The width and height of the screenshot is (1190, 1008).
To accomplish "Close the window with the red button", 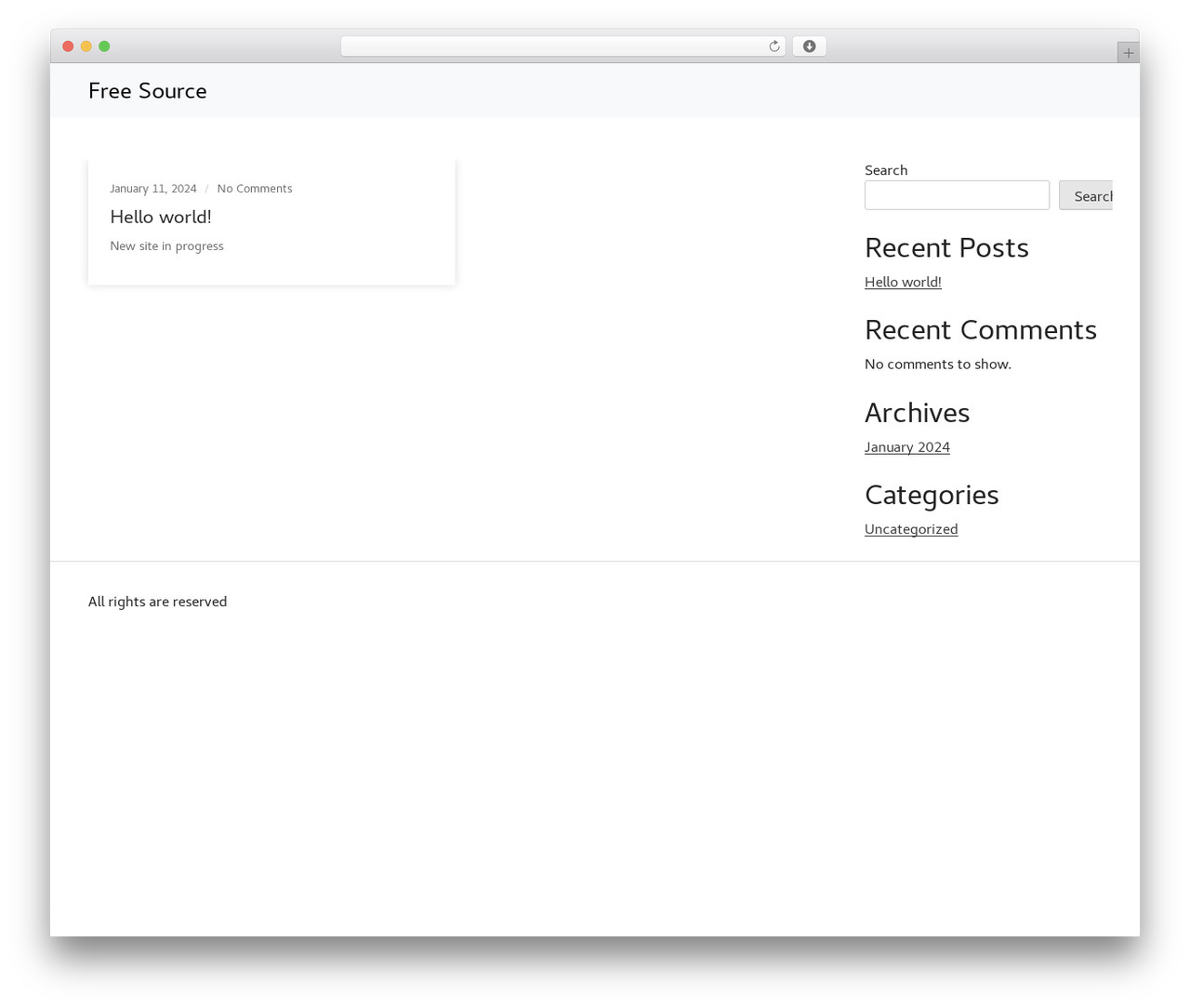I will coord(68,46).
